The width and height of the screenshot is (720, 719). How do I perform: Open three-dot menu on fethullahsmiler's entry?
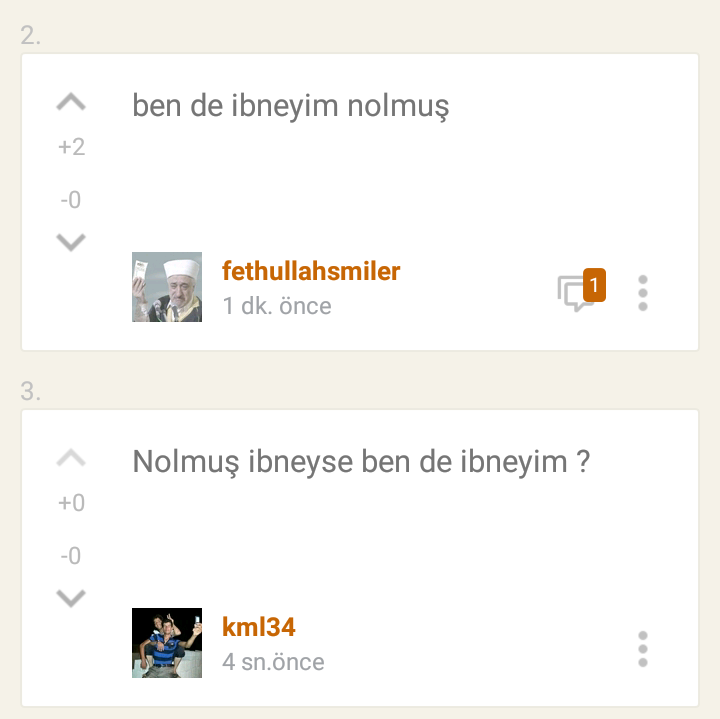[x=643, y=293]
